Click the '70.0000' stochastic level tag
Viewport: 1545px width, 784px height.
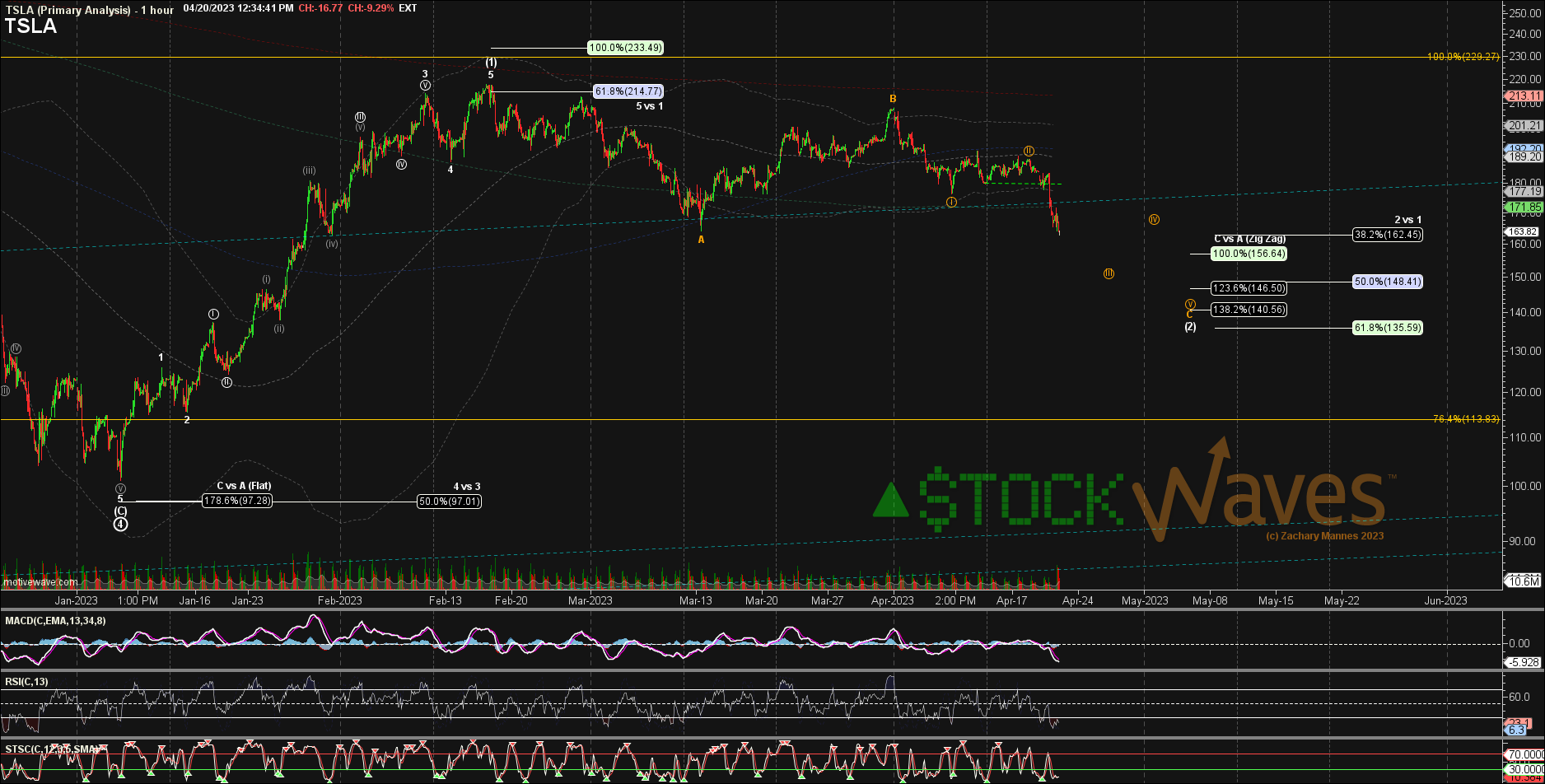[x=1525, y=754]
